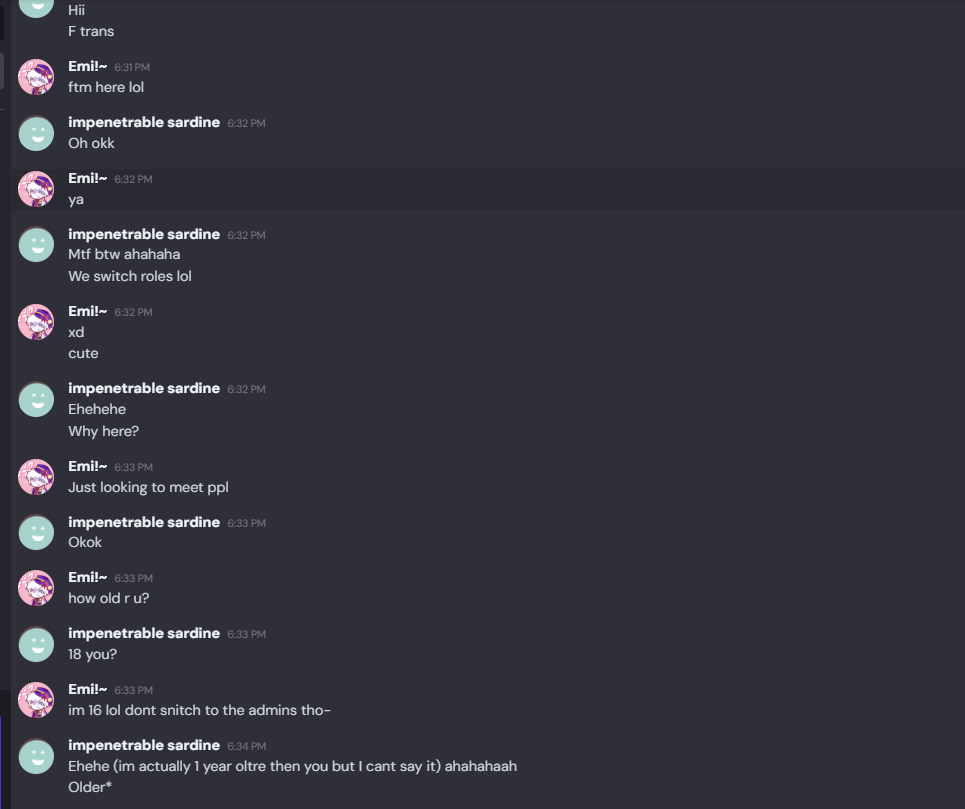Screen dimensions: 965x809
Task: Select sardine avatar beside "Mtf btw ahahaha"
Action: 37,245
